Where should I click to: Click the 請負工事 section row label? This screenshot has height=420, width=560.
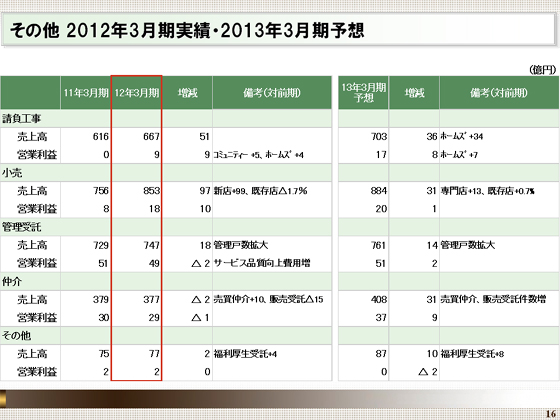[x=21, y=118]
